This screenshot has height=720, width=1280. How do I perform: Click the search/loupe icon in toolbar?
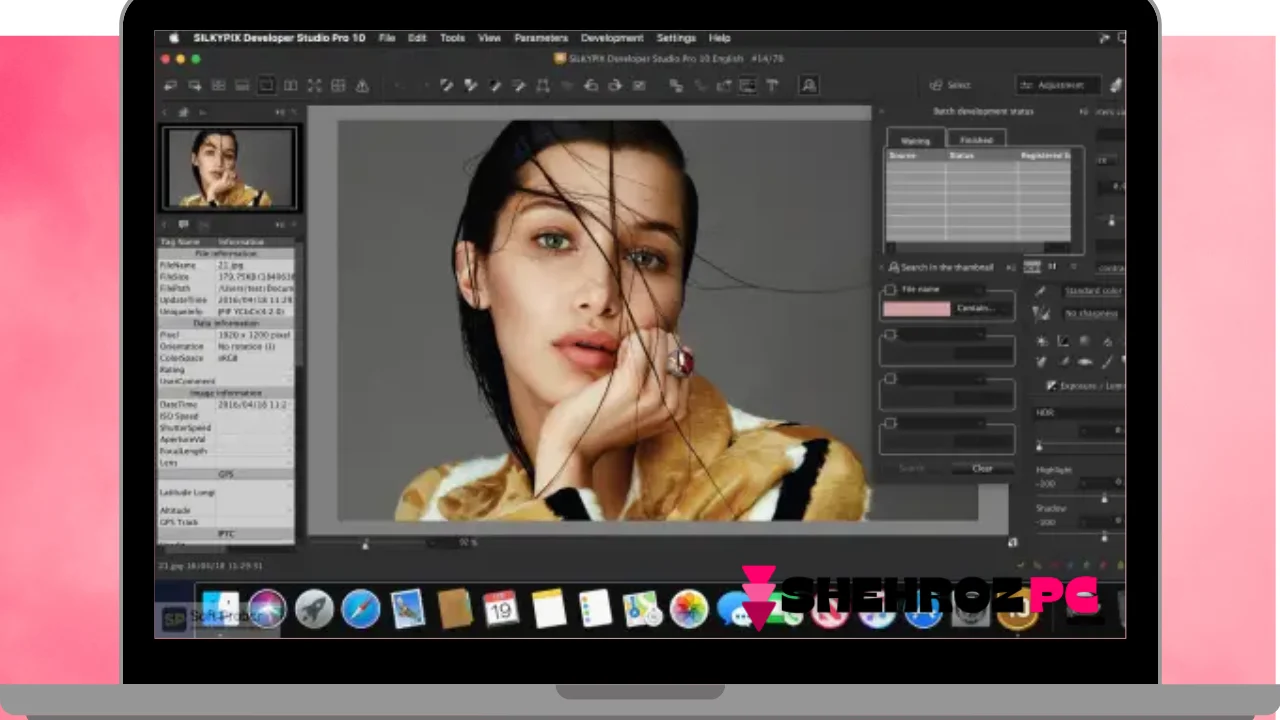[809, 86]
